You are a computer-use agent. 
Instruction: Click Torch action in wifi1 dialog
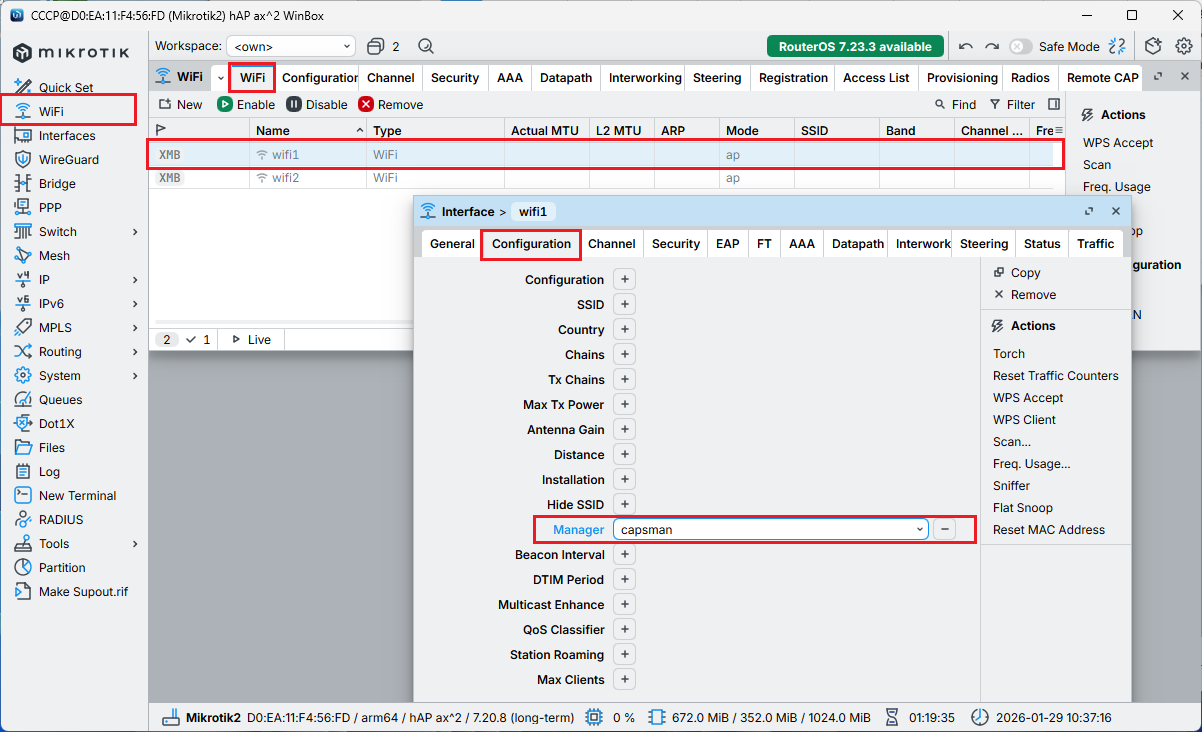1009,353
